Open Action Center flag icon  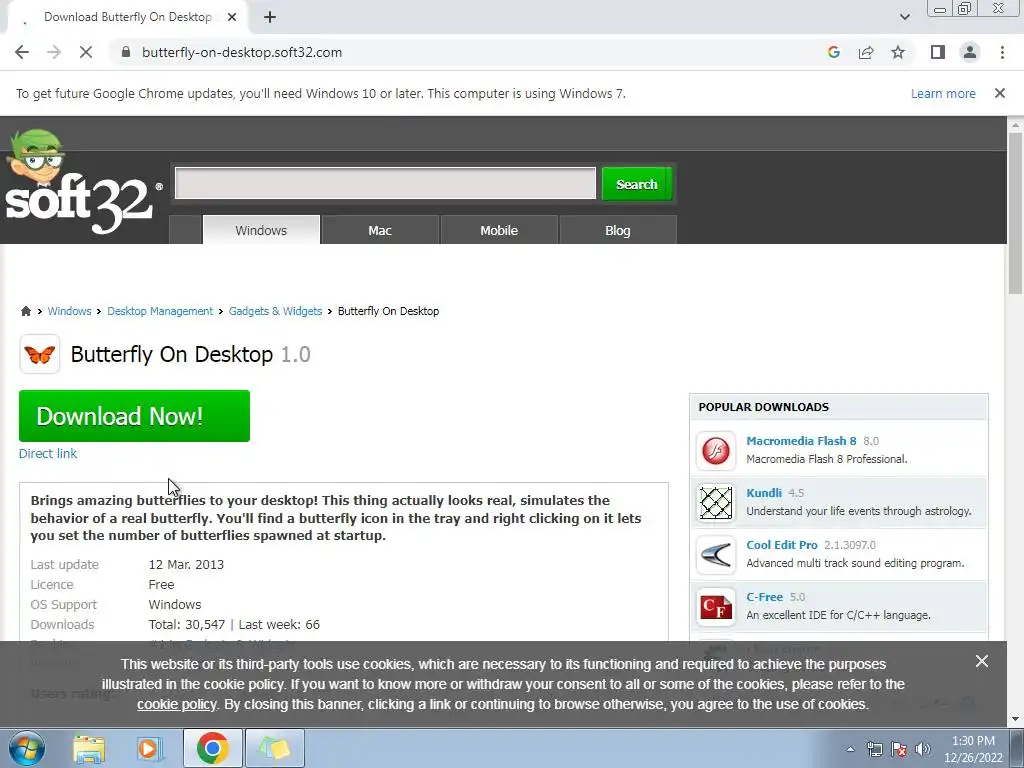click(x=899, y=749)
